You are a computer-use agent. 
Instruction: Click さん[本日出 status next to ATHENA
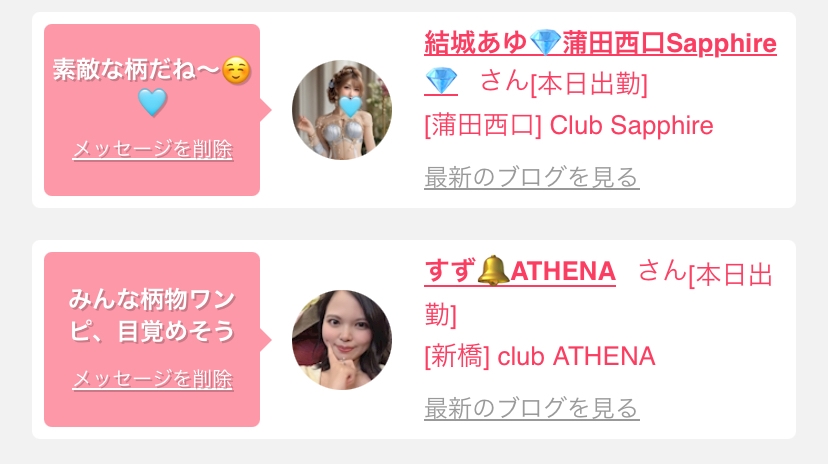[705, 273]
